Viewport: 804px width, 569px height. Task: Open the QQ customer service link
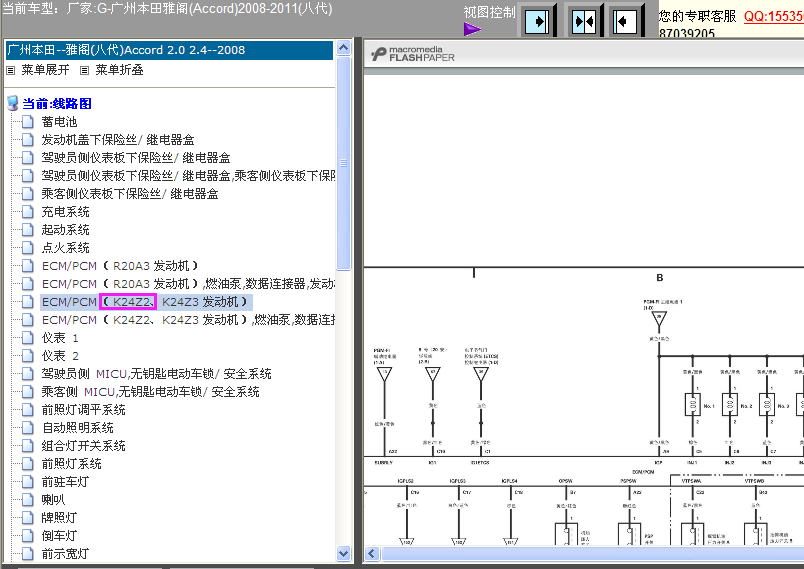coord(774,16)
